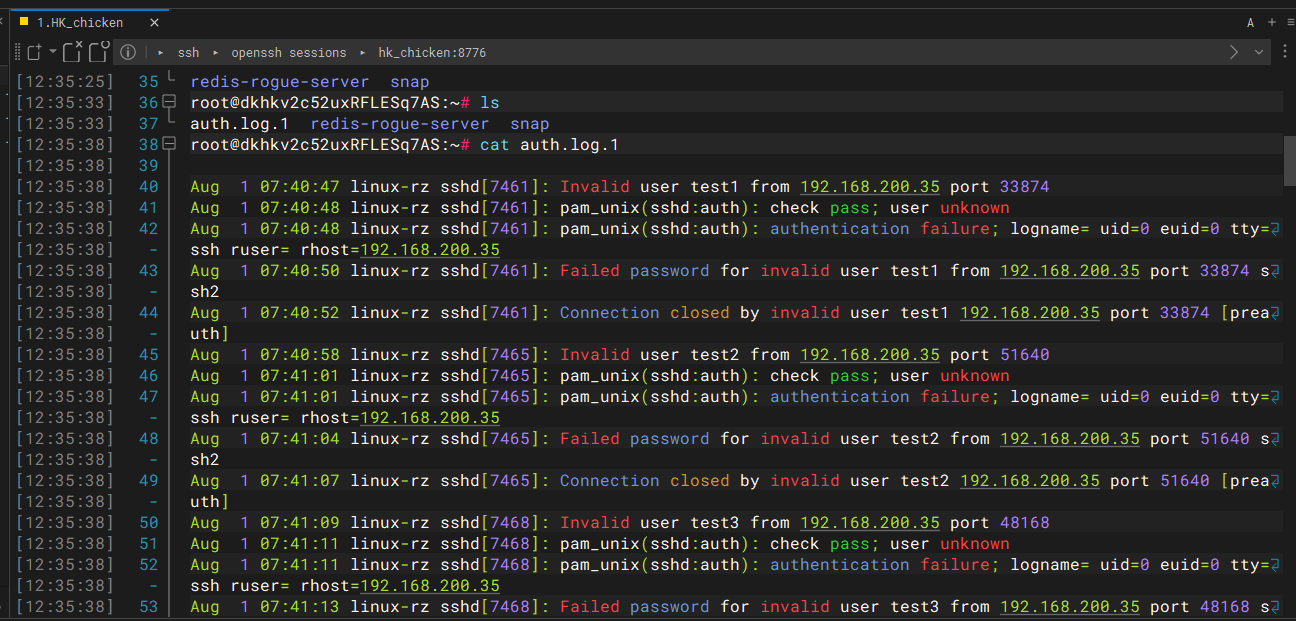This screenshot has width=1296, height=621.
Task: Open the hamburger menu at top right
Action: coord(1290,22)
